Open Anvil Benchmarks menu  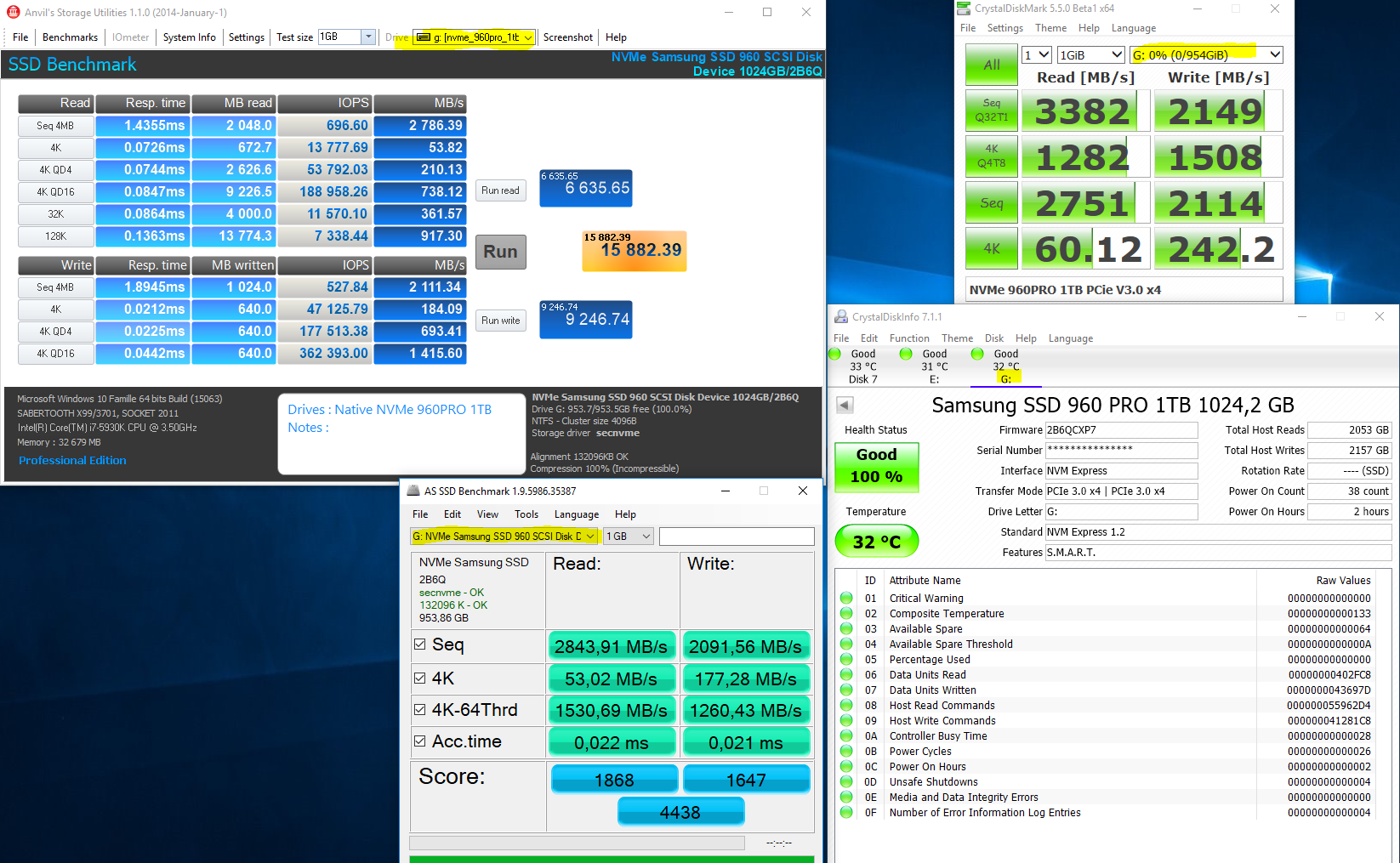[x=70, y=37]
